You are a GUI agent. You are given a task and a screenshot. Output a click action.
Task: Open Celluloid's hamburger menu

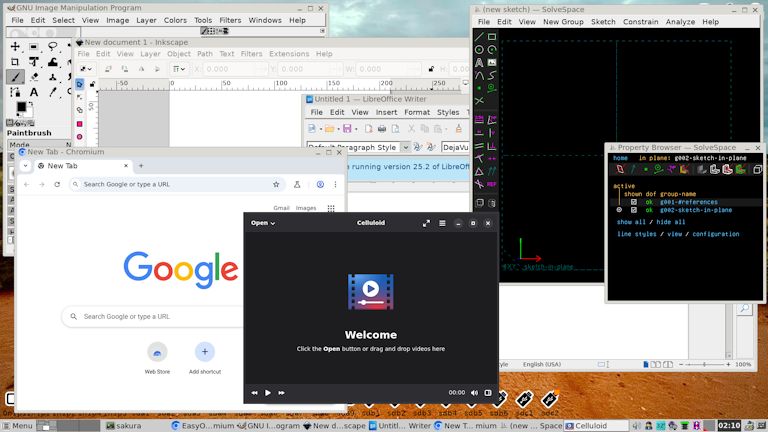pos(442,223)
